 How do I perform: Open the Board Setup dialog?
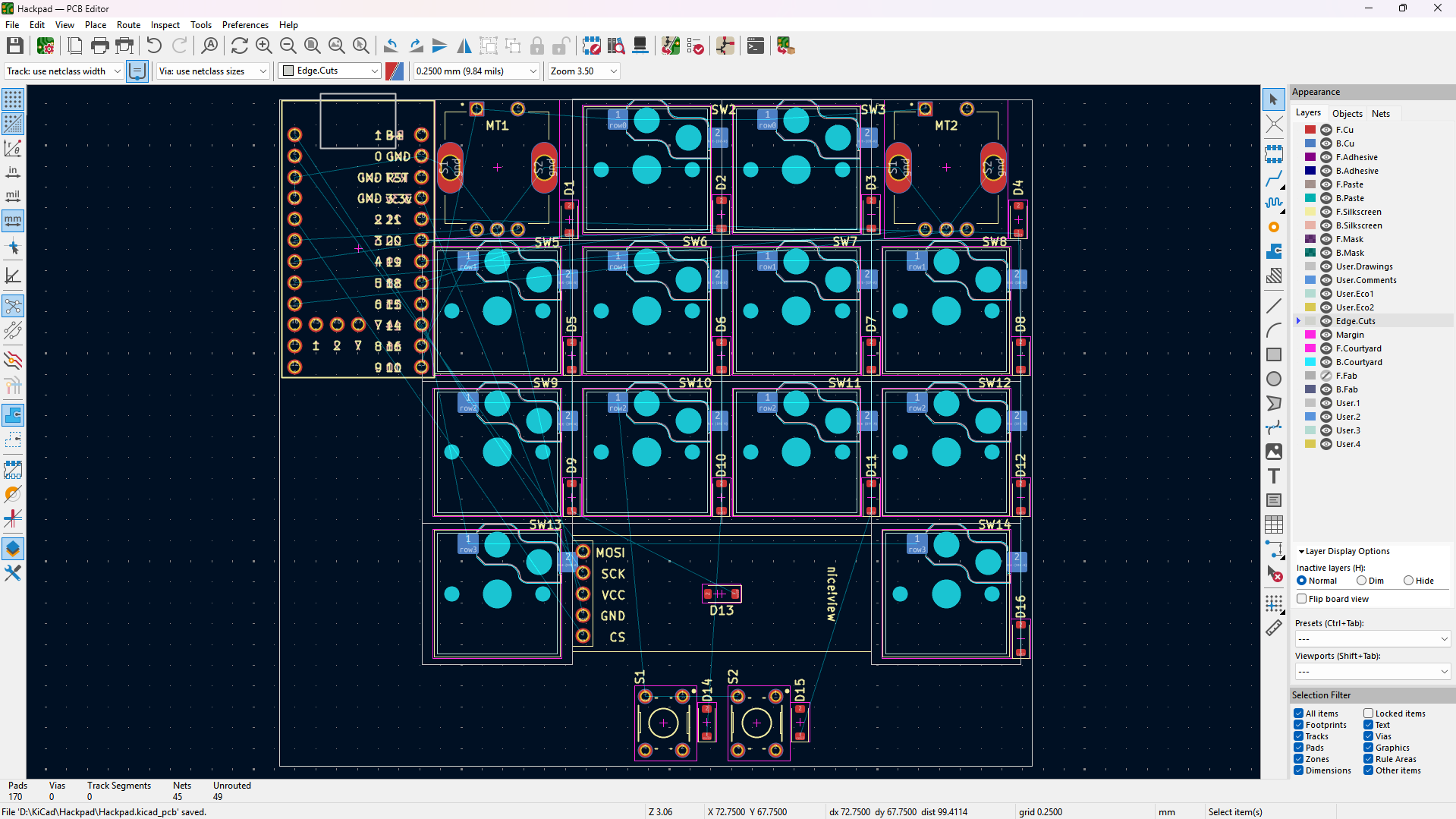(45, 46)
